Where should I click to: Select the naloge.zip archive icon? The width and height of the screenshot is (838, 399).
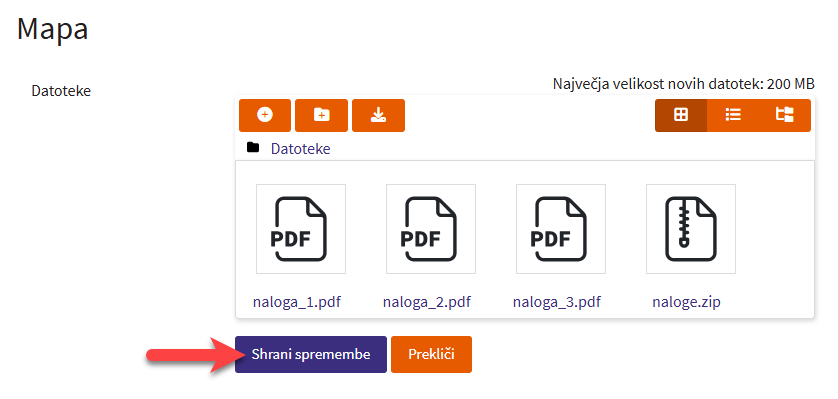point(690,229)
